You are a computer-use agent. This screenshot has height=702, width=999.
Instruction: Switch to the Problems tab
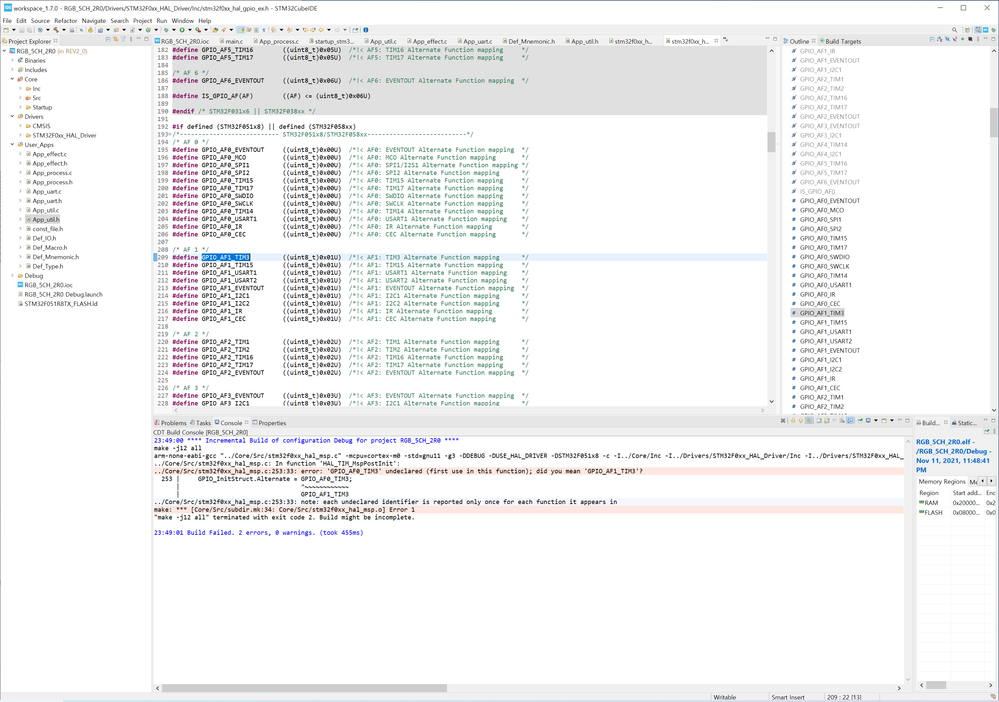point(170,423)
